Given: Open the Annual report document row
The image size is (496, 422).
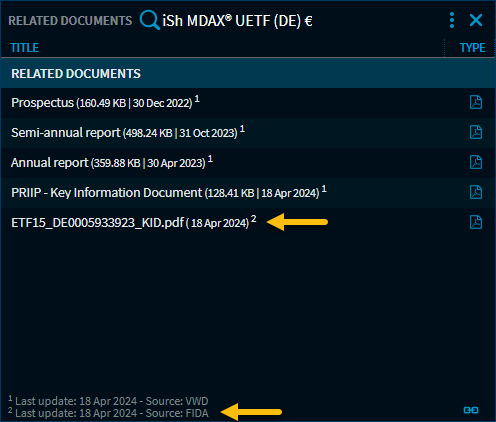Looking at the screenshot, I should [248, 163].
